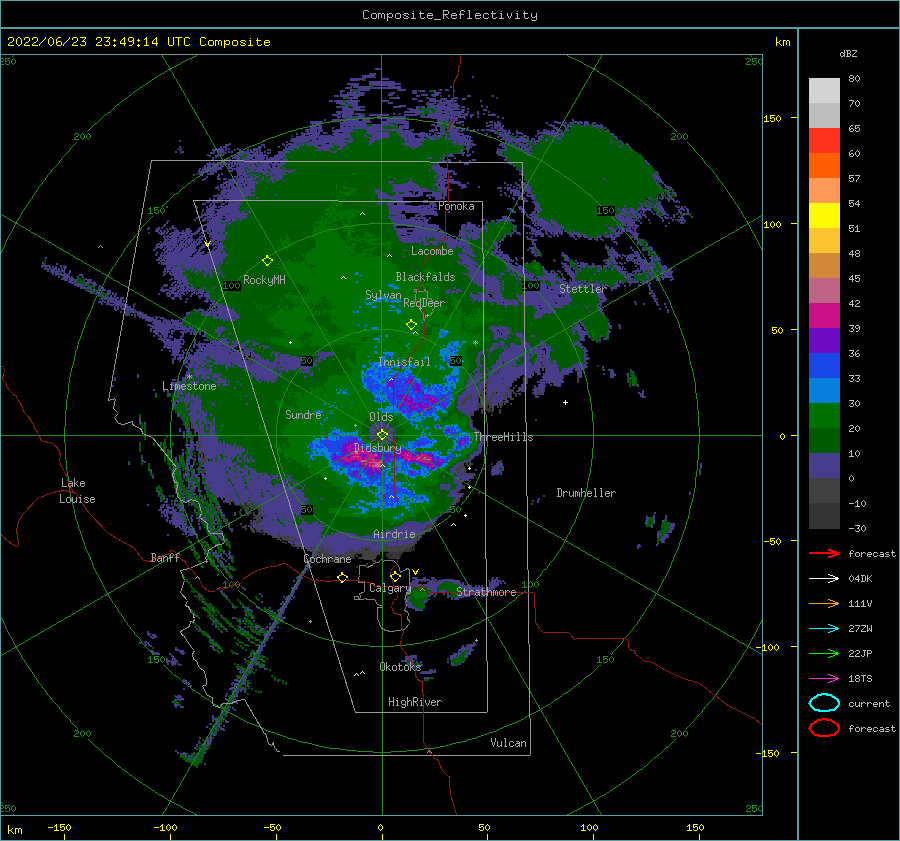Click the magenta 18TS arrow icon
This screenshot has width=900, height=841.
click(824, 679)
